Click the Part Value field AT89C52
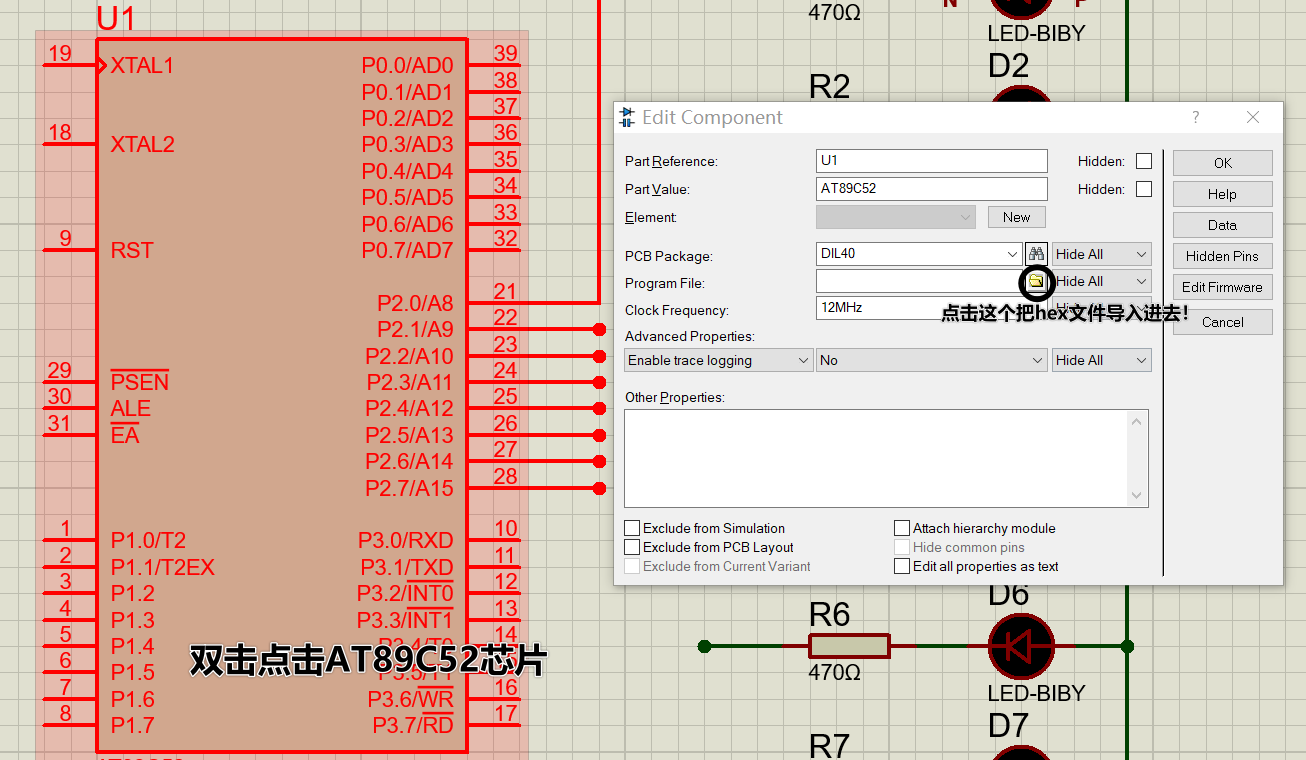 931,189
